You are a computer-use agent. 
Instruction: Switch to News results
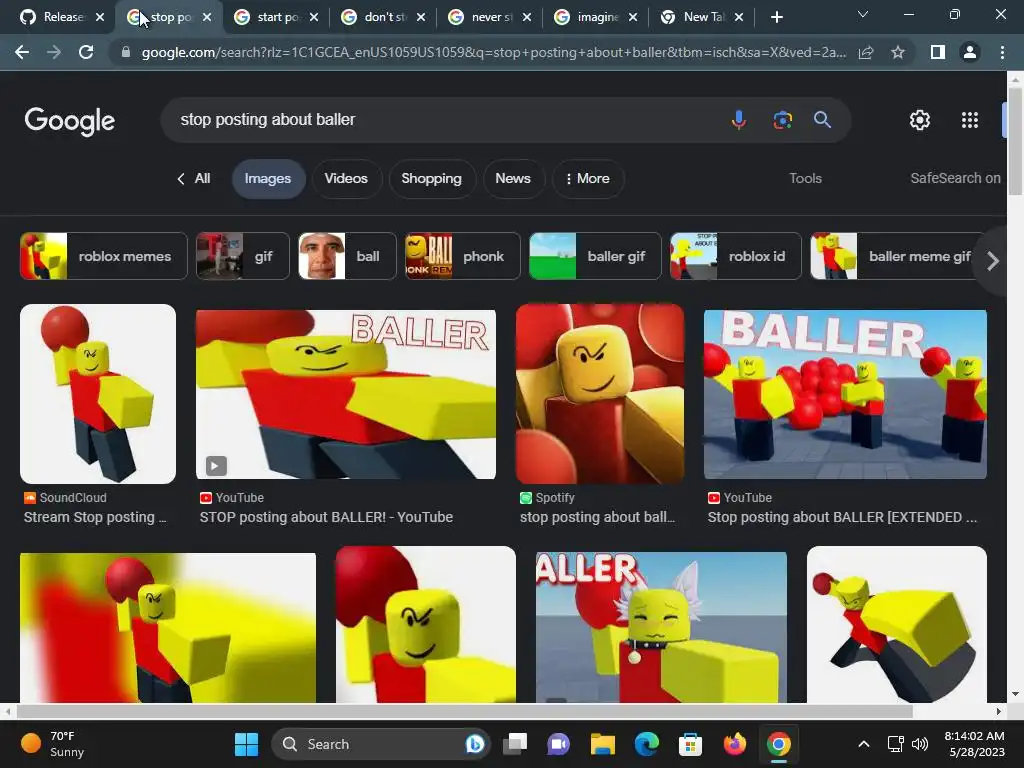click(513, 178)
